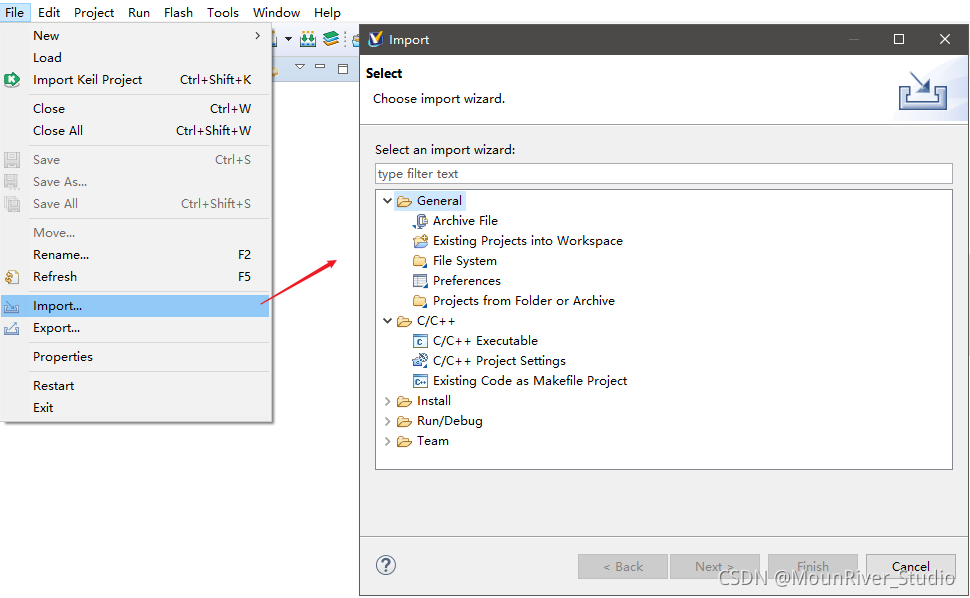Click the Preferences wizard icon

click(420, 281)
